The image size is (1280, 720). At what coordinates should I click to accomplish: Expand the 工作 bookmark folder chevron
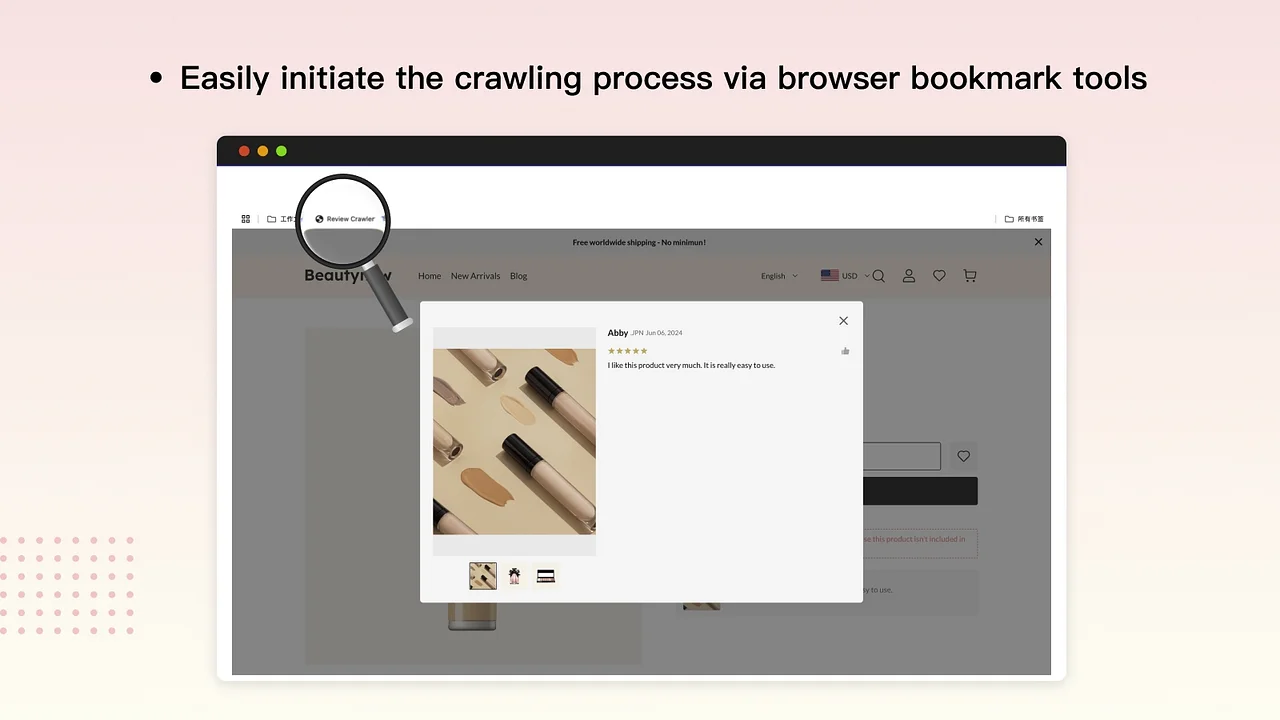(x=301, y=219)
